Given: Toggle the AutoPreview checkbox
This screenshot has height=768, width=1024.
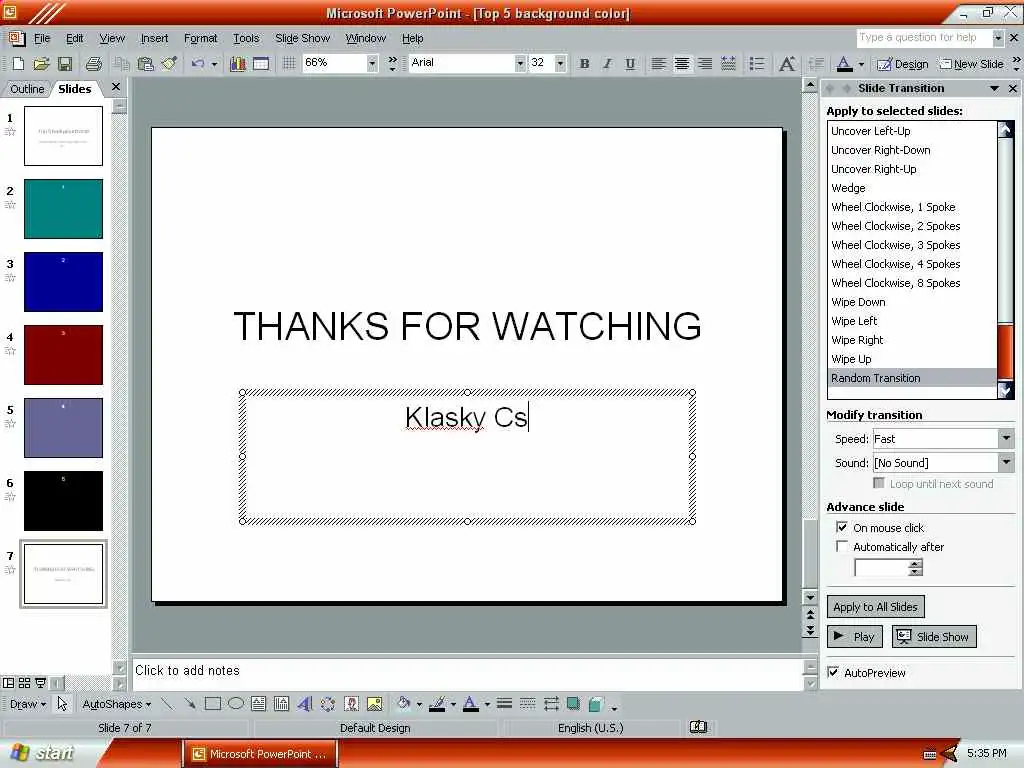Looking at the screenshot, I should [x=833, y=672].
